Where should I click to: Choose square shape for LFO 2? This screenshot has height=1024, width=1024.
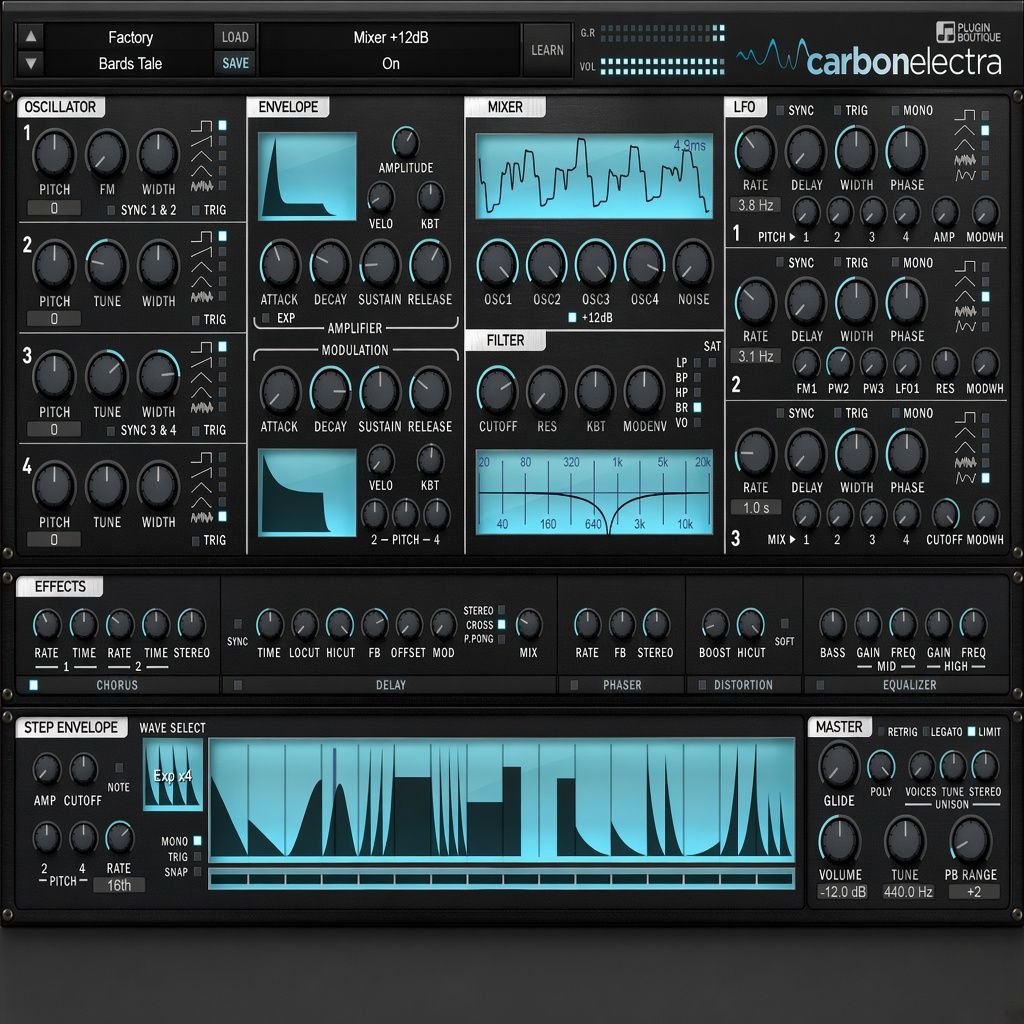[x=985, y=267]
